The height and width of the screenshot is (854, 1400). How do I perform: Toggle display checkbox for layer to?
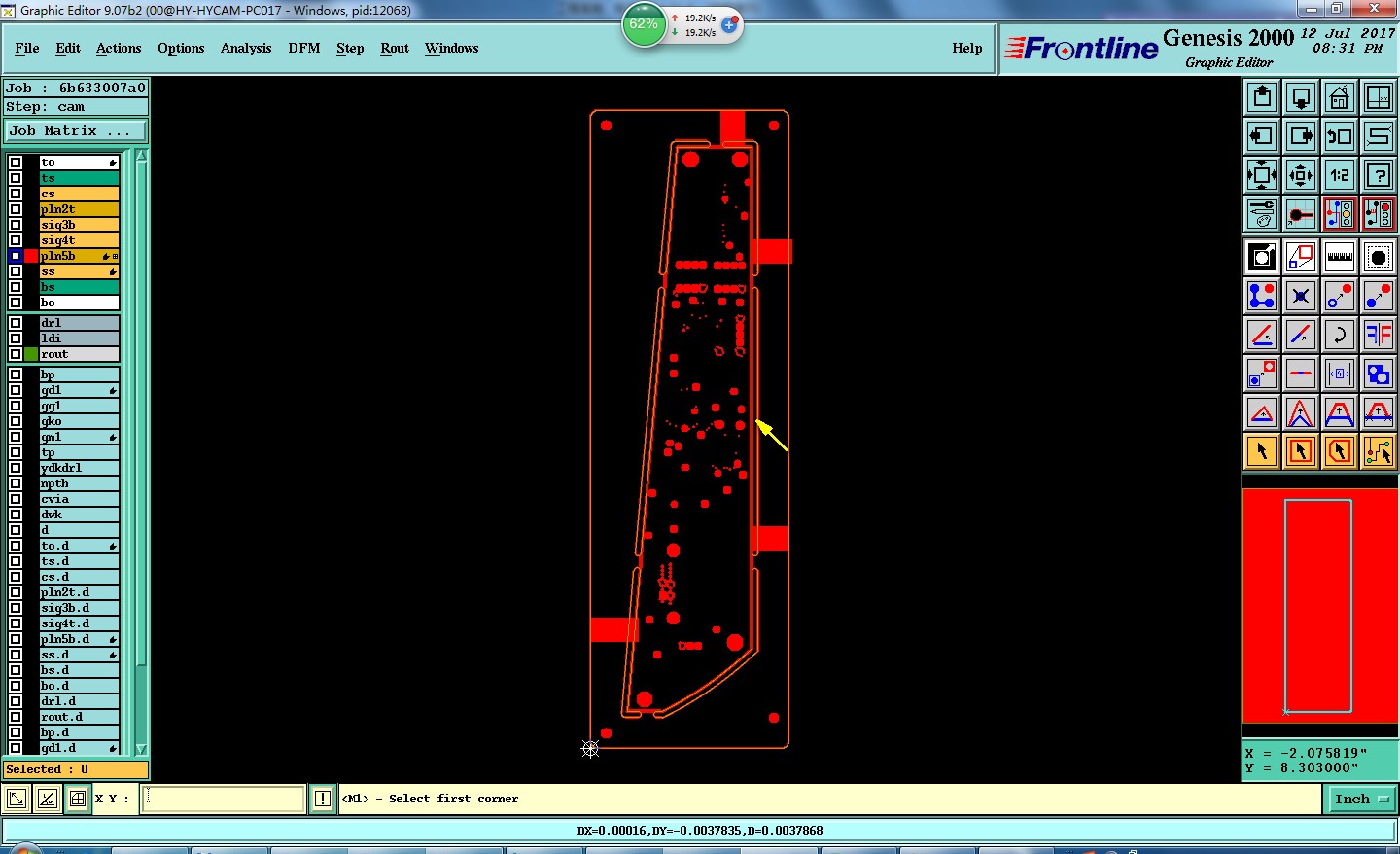tap(16, 162)
